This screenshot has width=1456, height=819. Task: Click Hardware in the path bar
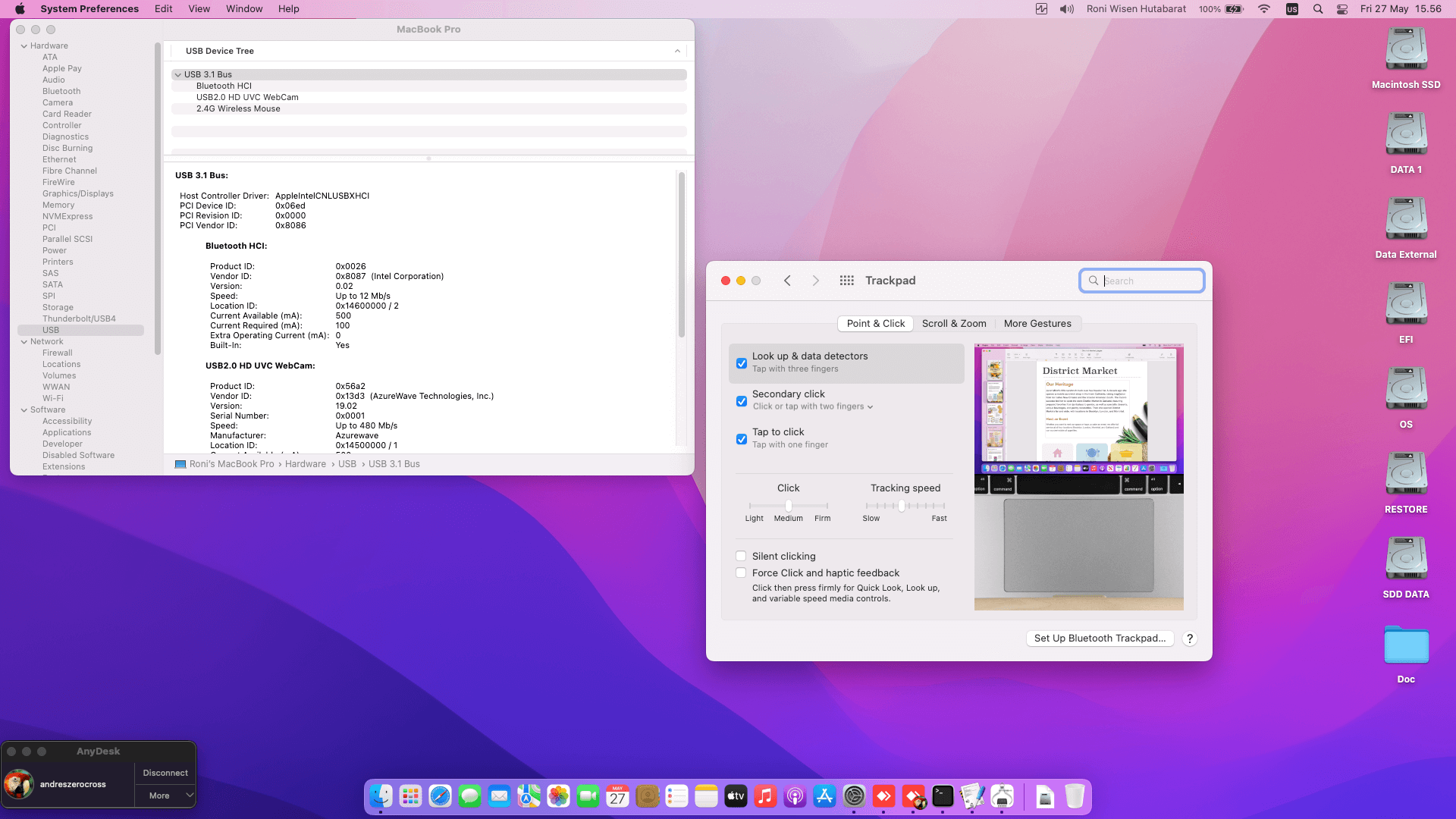(x=306, y=464)
